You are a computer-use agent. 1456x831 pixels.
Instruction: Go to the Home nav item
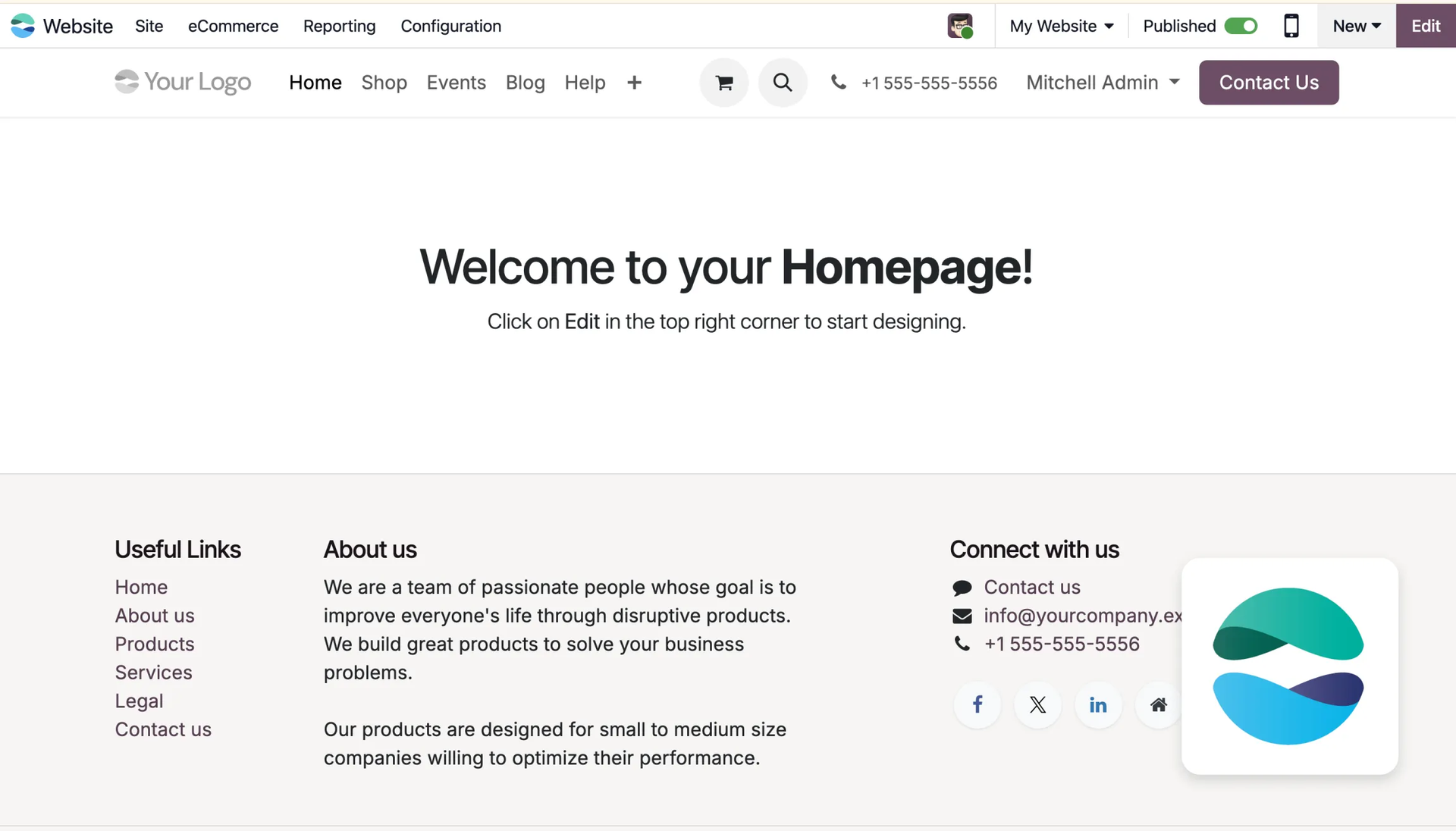pyautogui.click(x=315, y=82)
